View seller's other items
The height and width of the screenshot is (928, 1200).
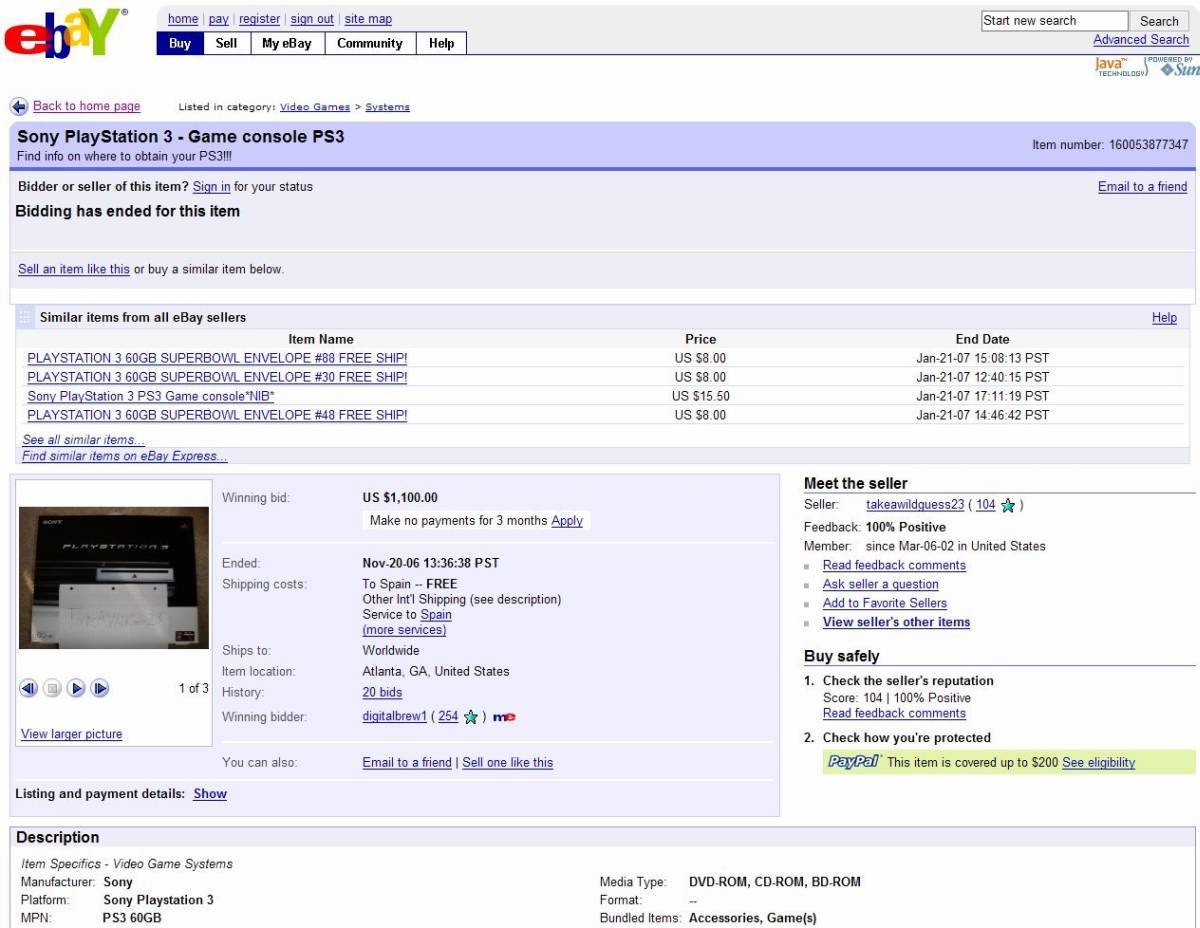896,622
